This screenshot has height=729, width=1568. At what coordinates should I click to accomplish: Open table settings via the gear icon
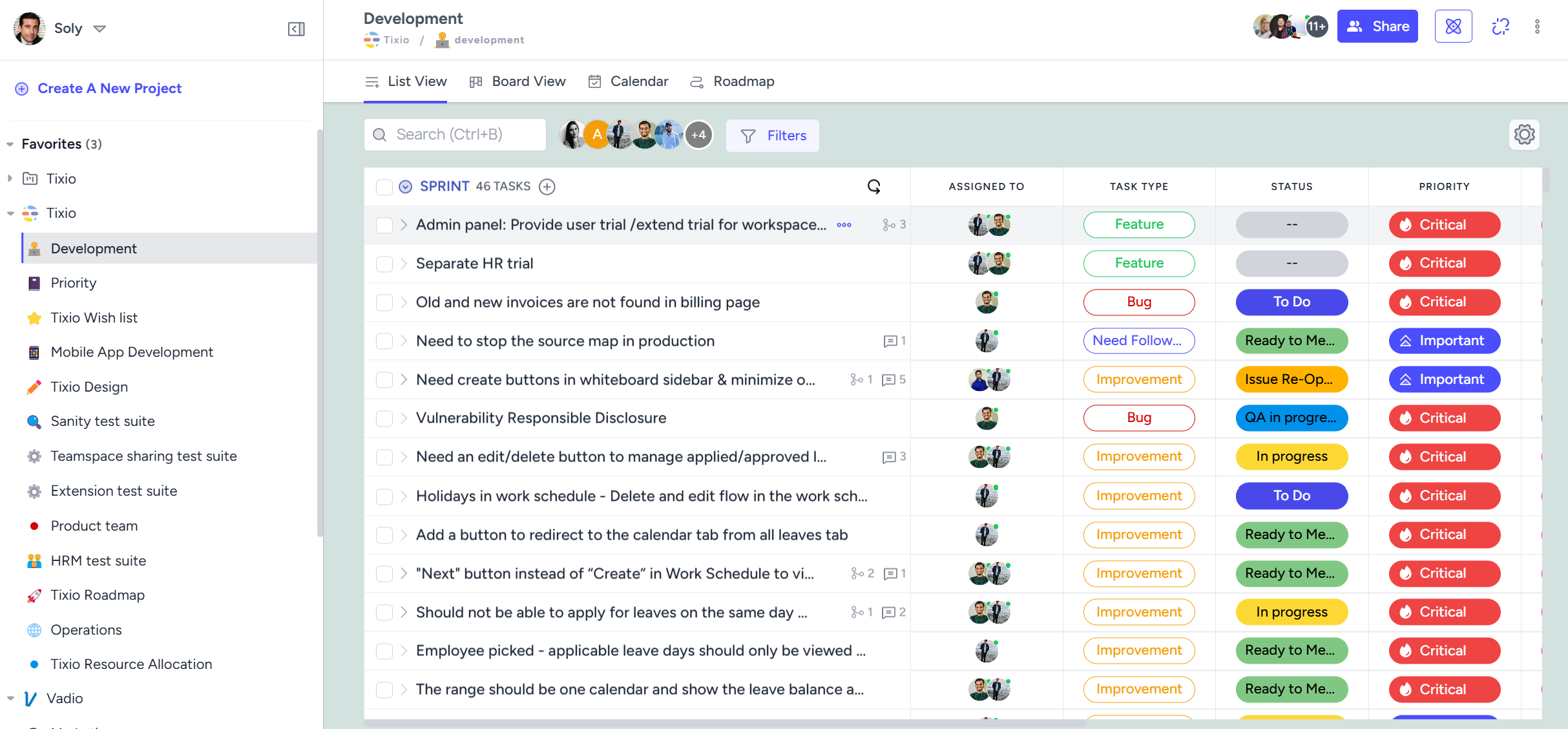1525,134
